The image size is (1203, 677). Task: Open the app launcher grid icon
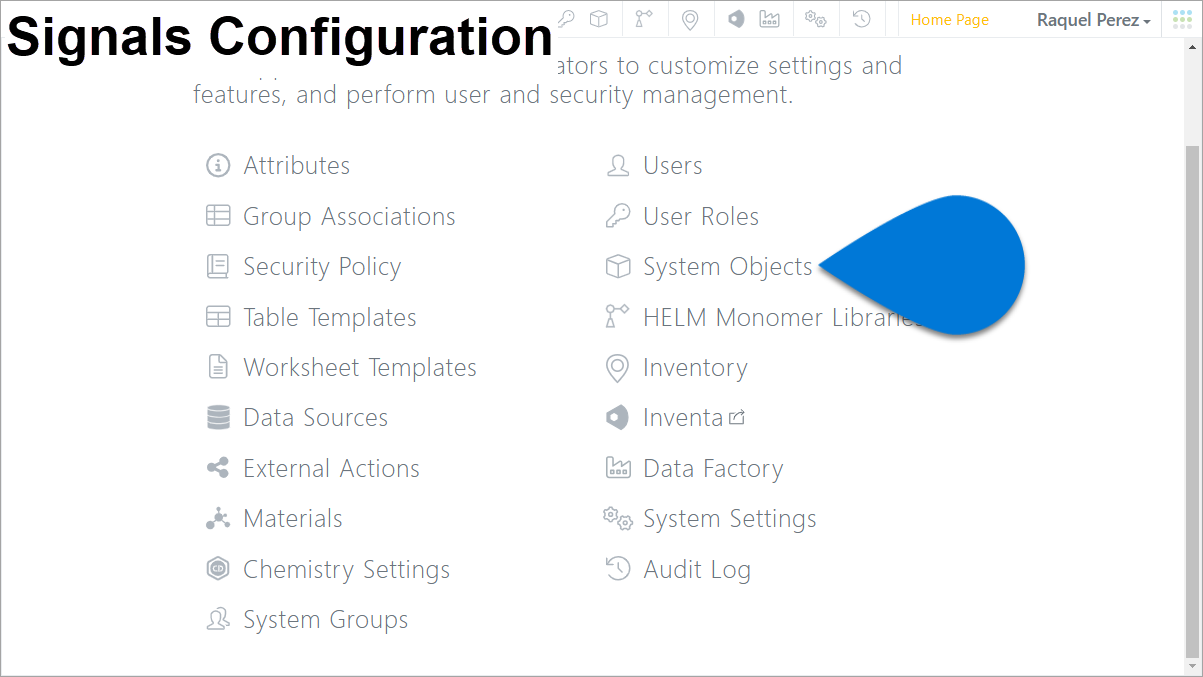click(1182, 19)
